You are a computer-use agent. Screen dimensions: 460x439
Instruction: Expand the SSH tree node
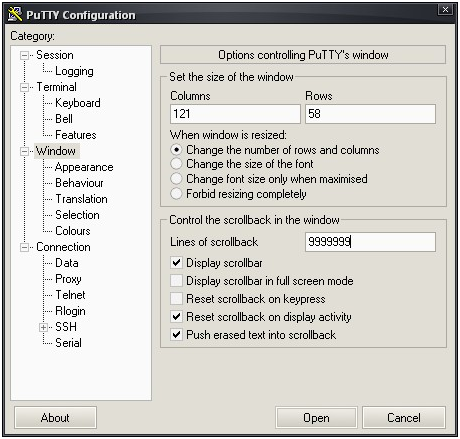pyautogui.click(x=43, y=327)
